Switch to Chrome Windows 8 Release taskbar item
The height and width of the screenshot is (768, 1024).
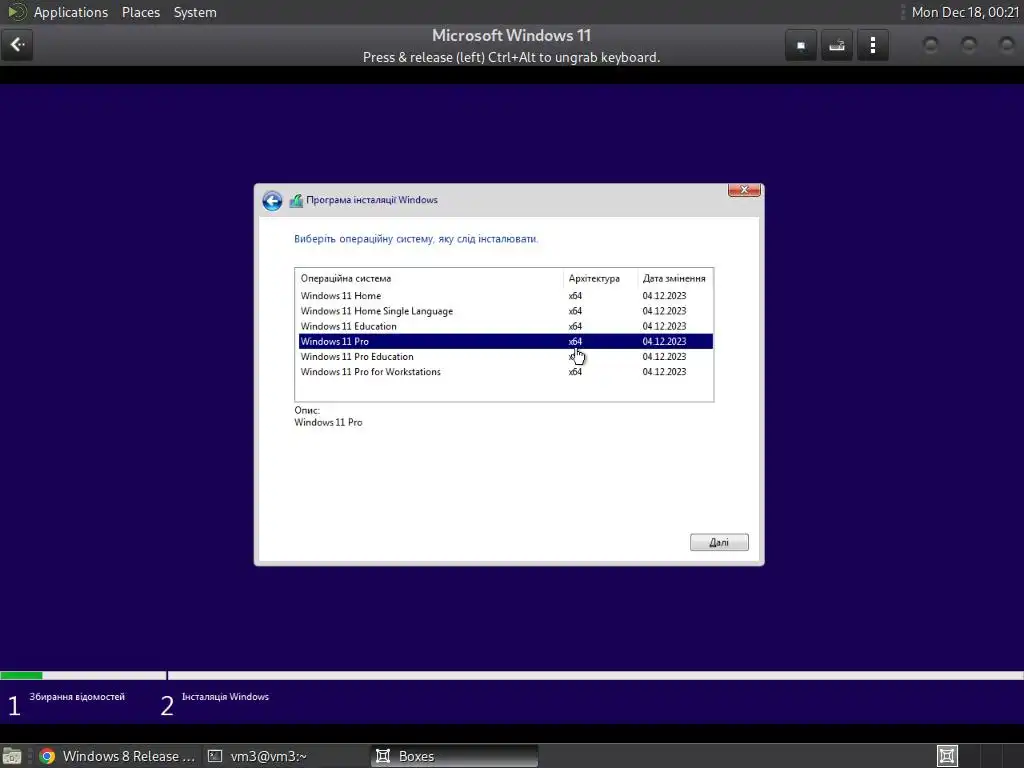(118, 756)
